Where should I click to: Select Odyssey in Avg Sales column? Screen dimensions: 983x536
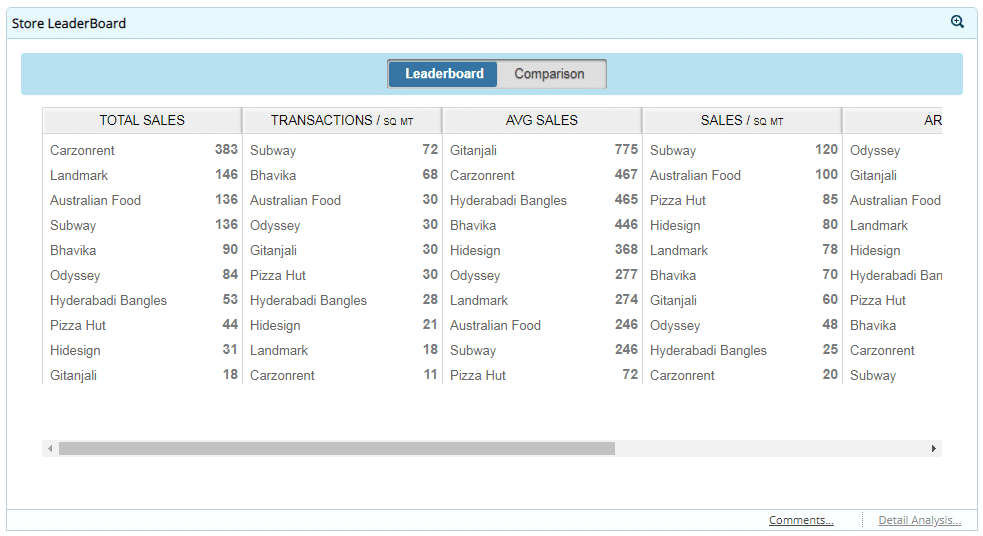click(x=475, y=276)
